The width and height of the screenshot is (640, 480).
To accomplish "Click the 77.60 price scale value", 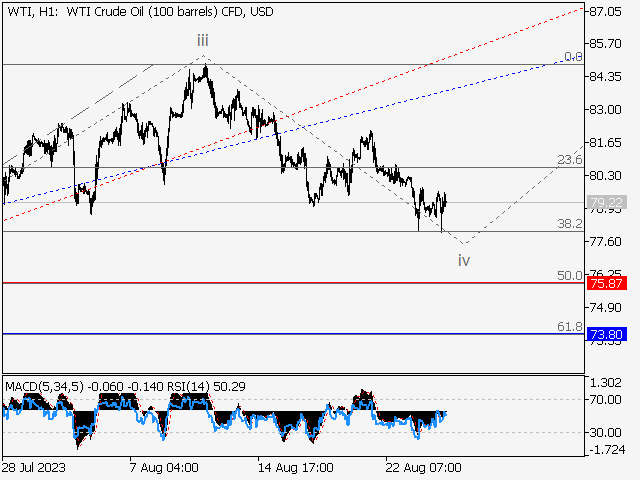I will tap(606, 242).
